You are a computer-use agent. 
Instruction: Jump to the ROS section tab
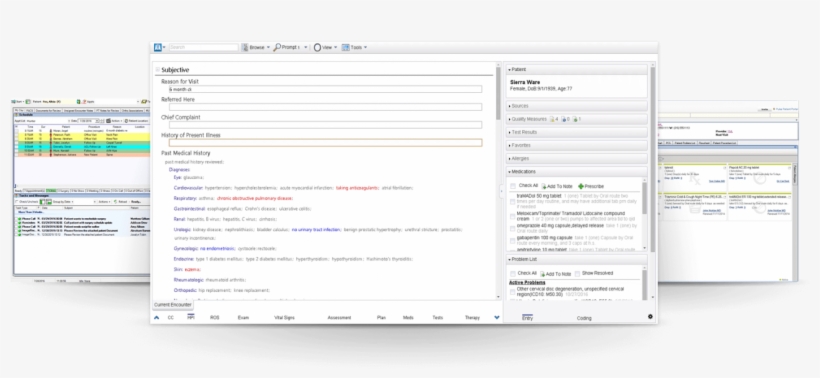[214, 317]
